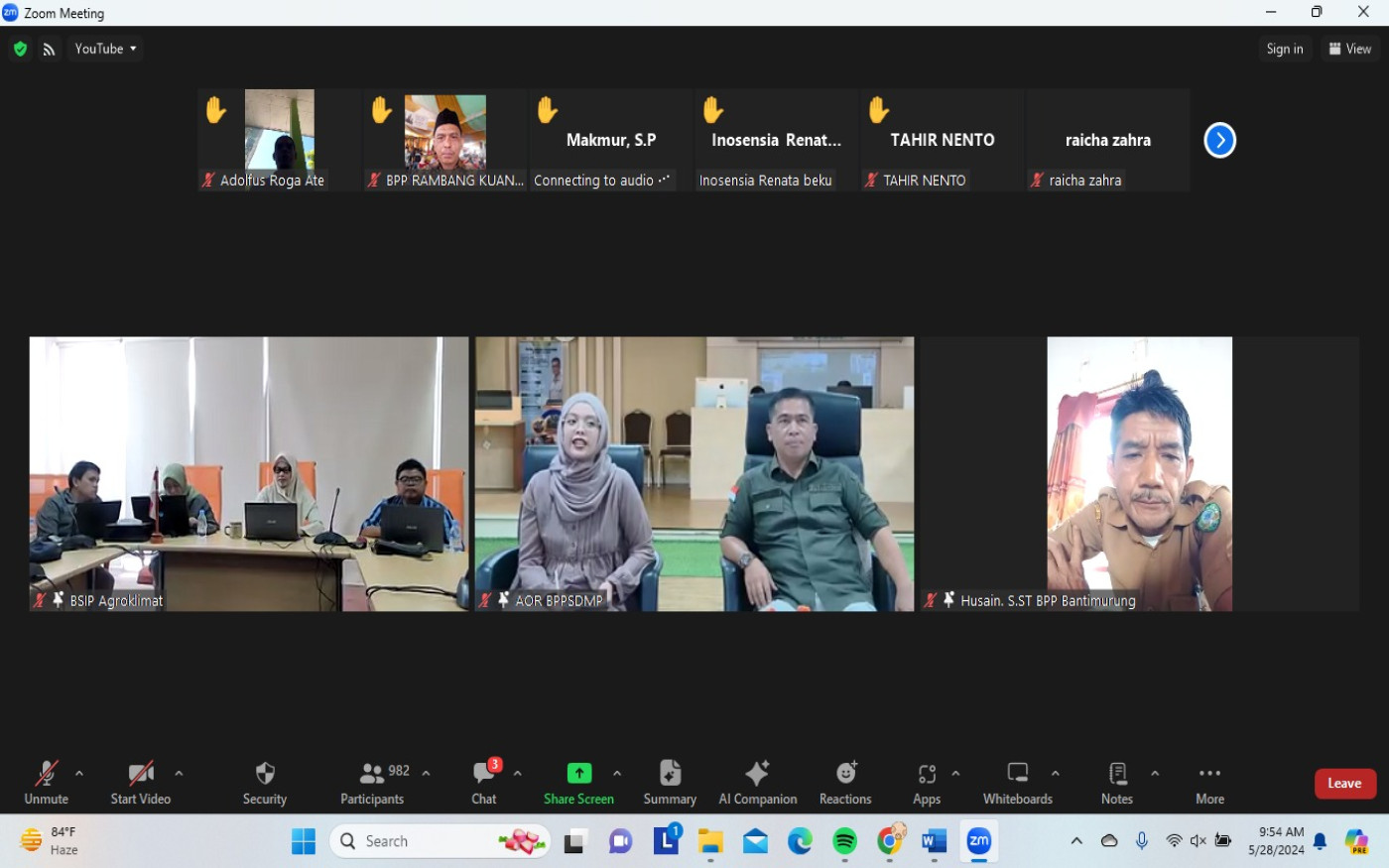Start Video camera
This screenshot has width=1389, height=868.
pos(141,782)
